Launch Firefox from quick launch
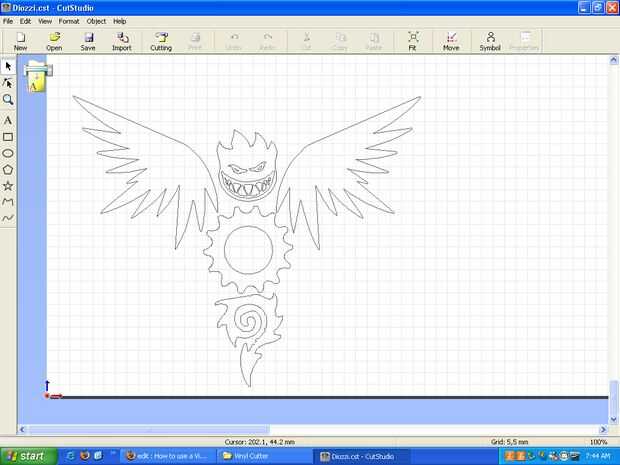This screenshot has height=465, width=620. click(x=85, y=456)
